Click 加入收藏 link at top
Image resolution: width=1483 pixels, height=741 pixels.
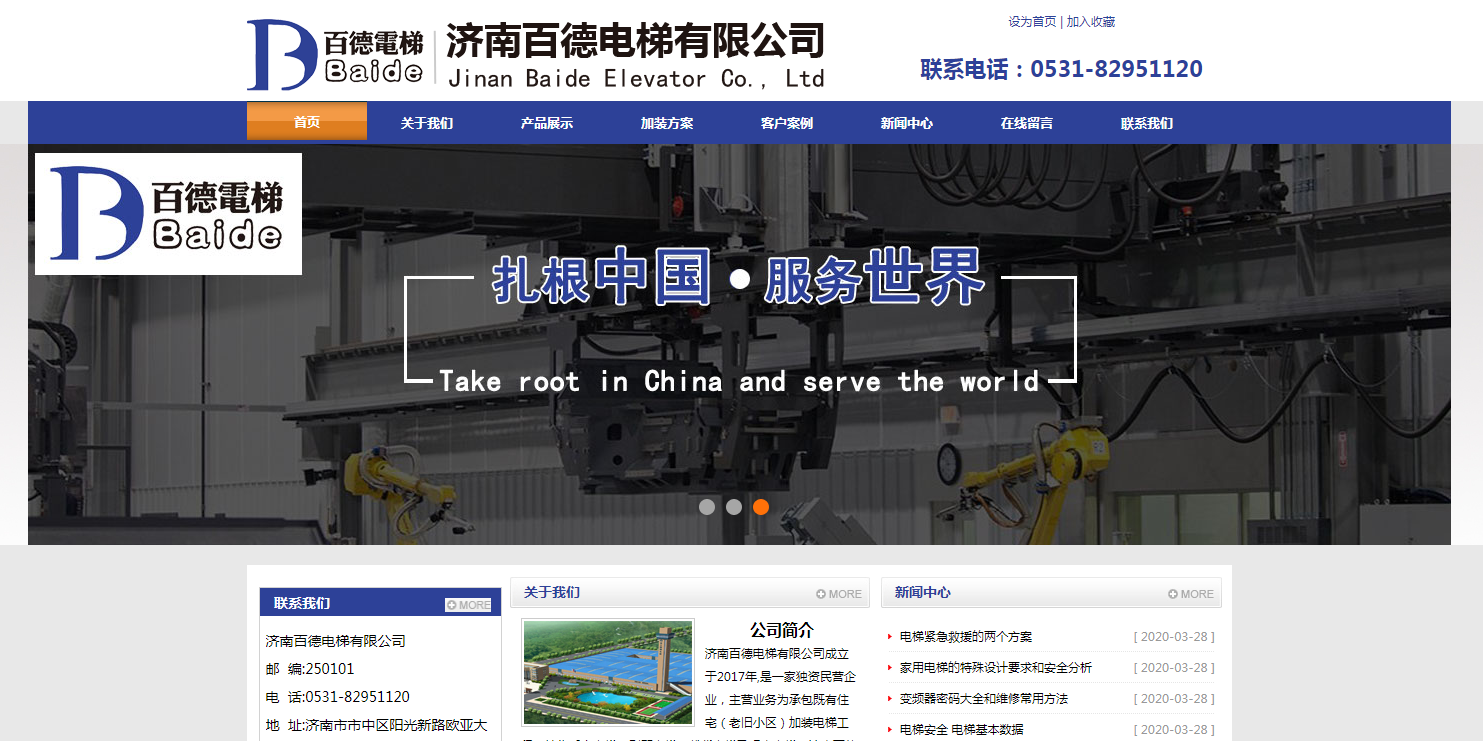click(1091, 22)
